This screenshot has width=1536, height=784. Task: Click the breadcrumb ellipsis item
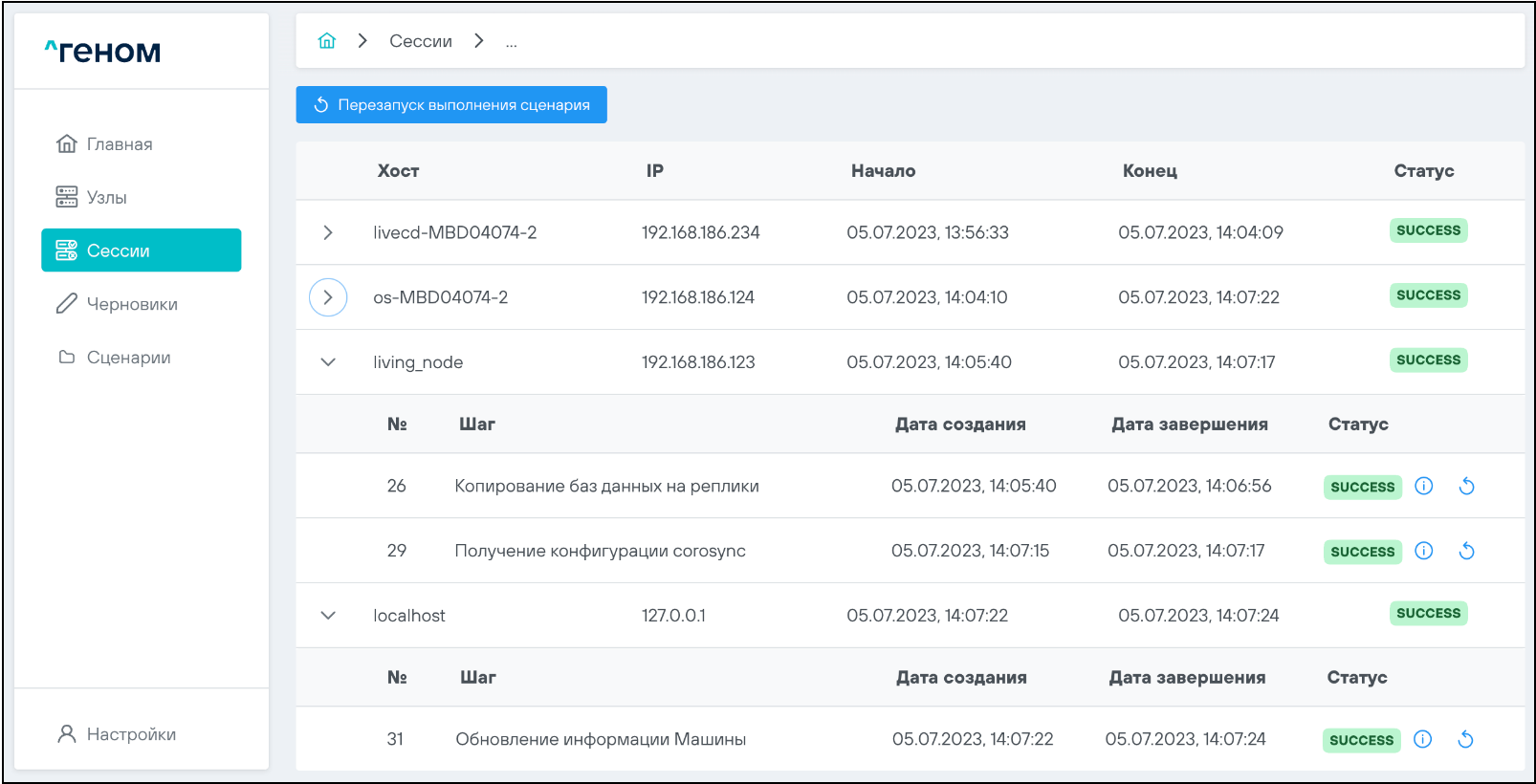[x=512, y=43]
